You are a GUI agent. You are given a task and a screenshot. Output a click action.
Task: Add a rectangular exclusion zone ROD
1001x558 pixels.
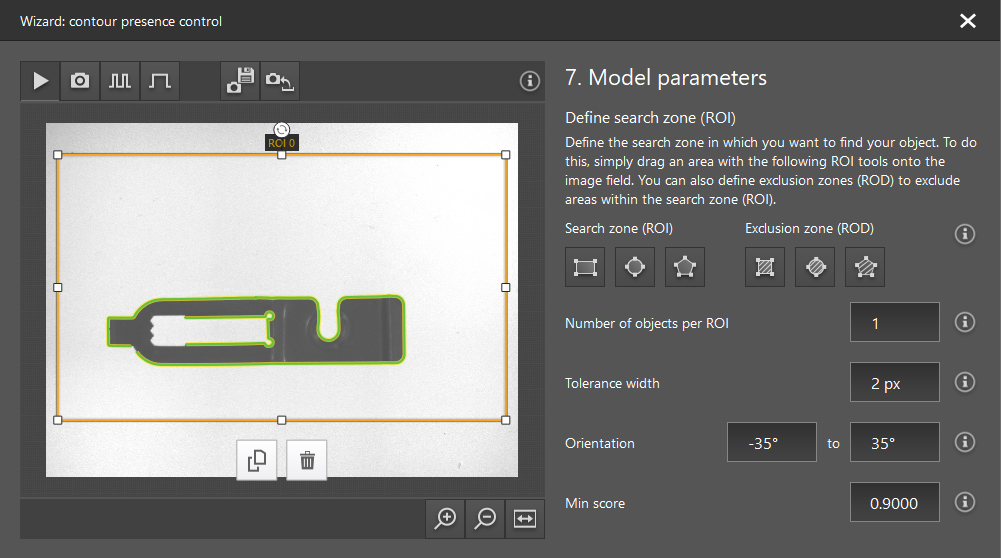click(x=765, y=267)
